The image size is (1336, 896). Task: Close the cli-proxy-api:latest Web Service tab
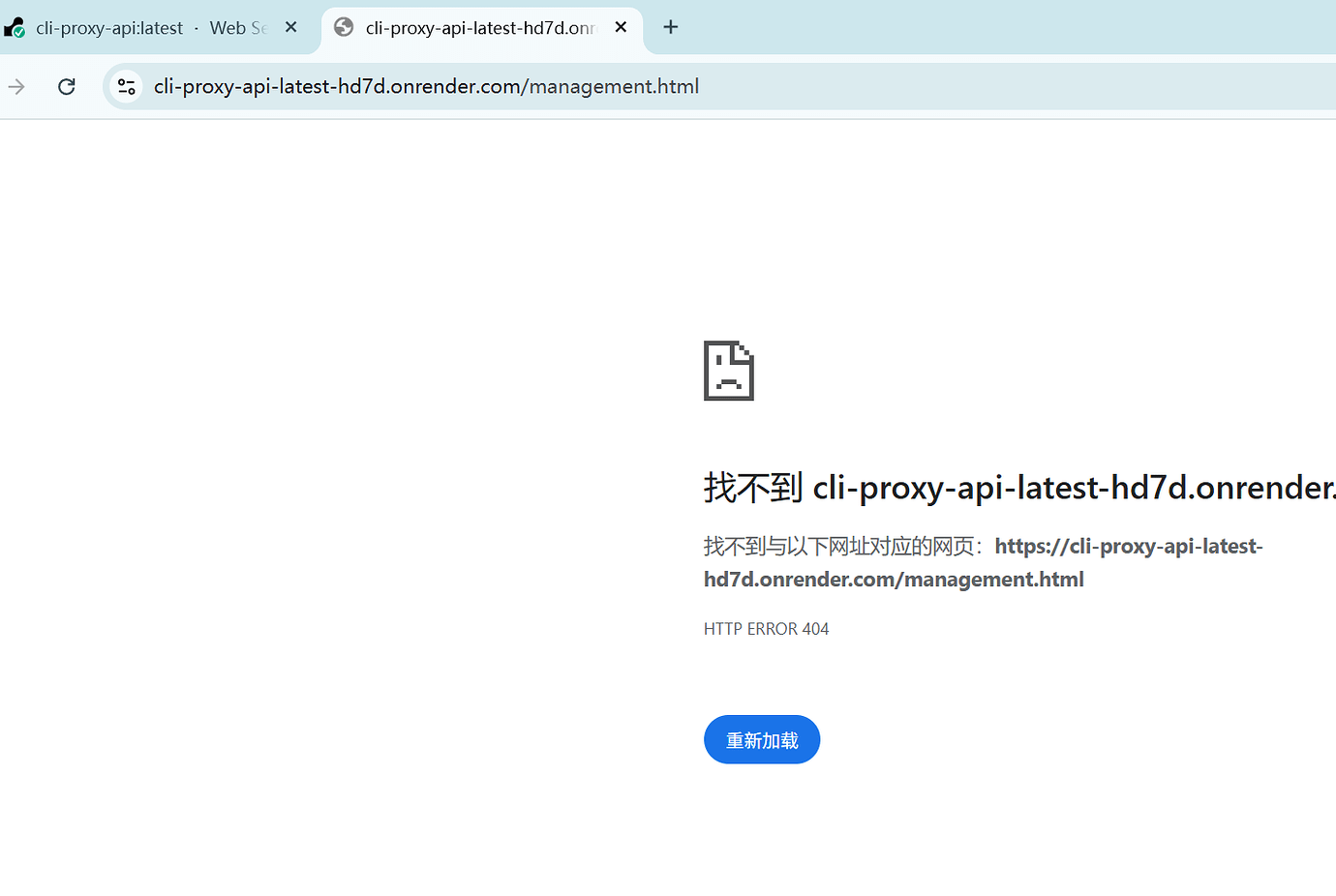click(291, 27)
